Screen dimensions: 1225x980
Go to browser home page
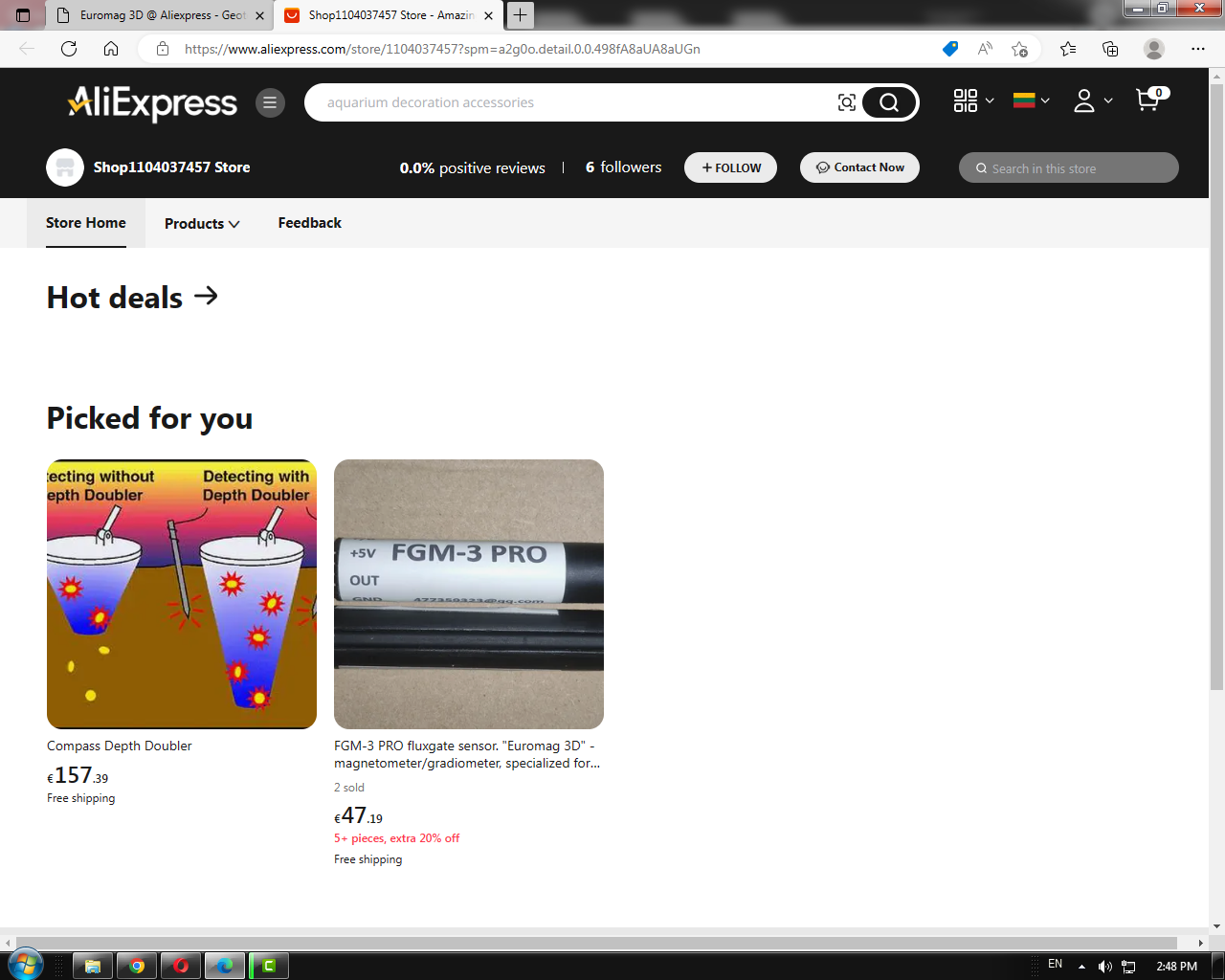click(x=111, y=49)
